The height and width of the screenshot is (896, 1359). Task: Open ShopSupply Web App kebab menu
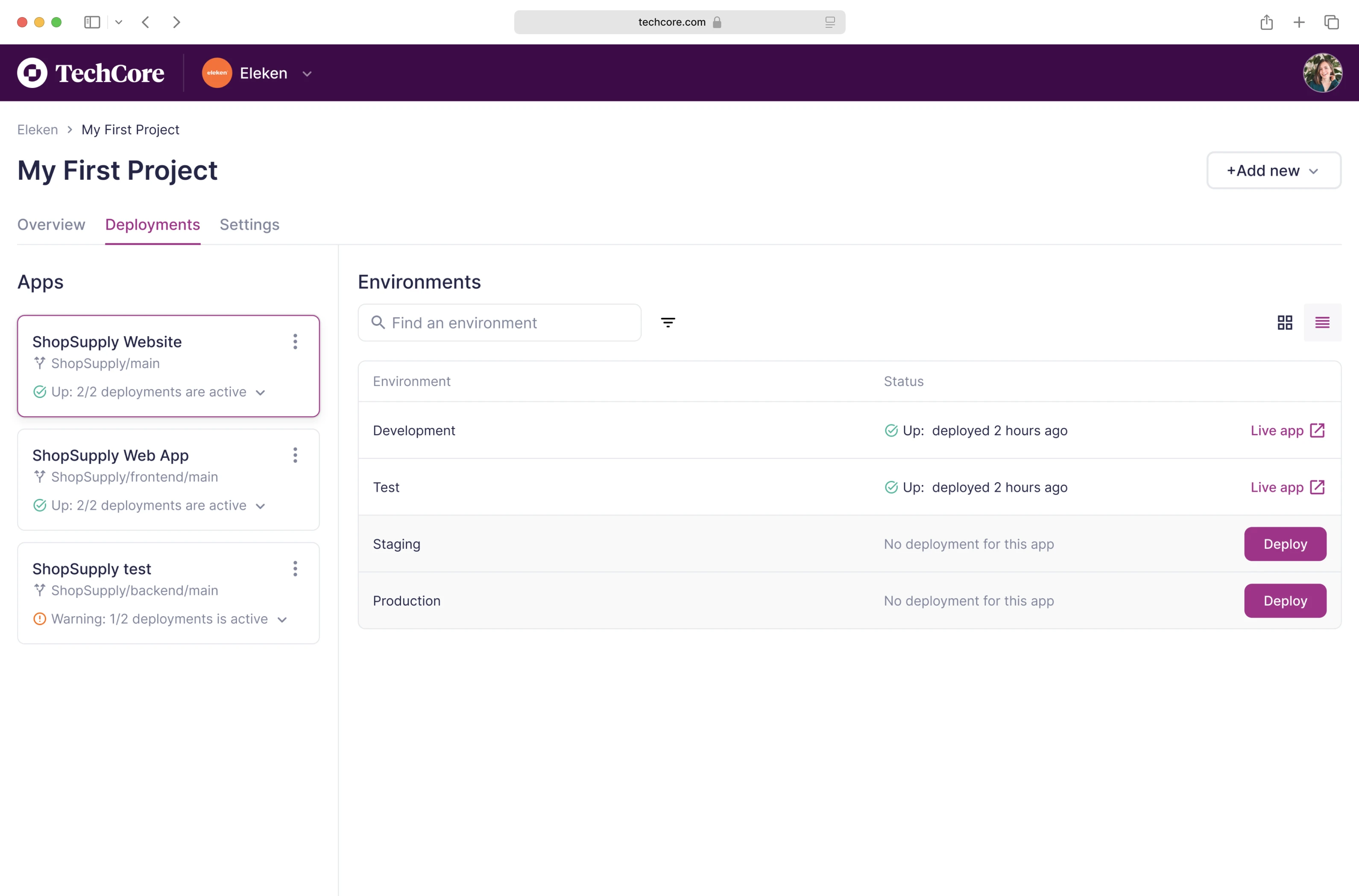tap(295, 455)
